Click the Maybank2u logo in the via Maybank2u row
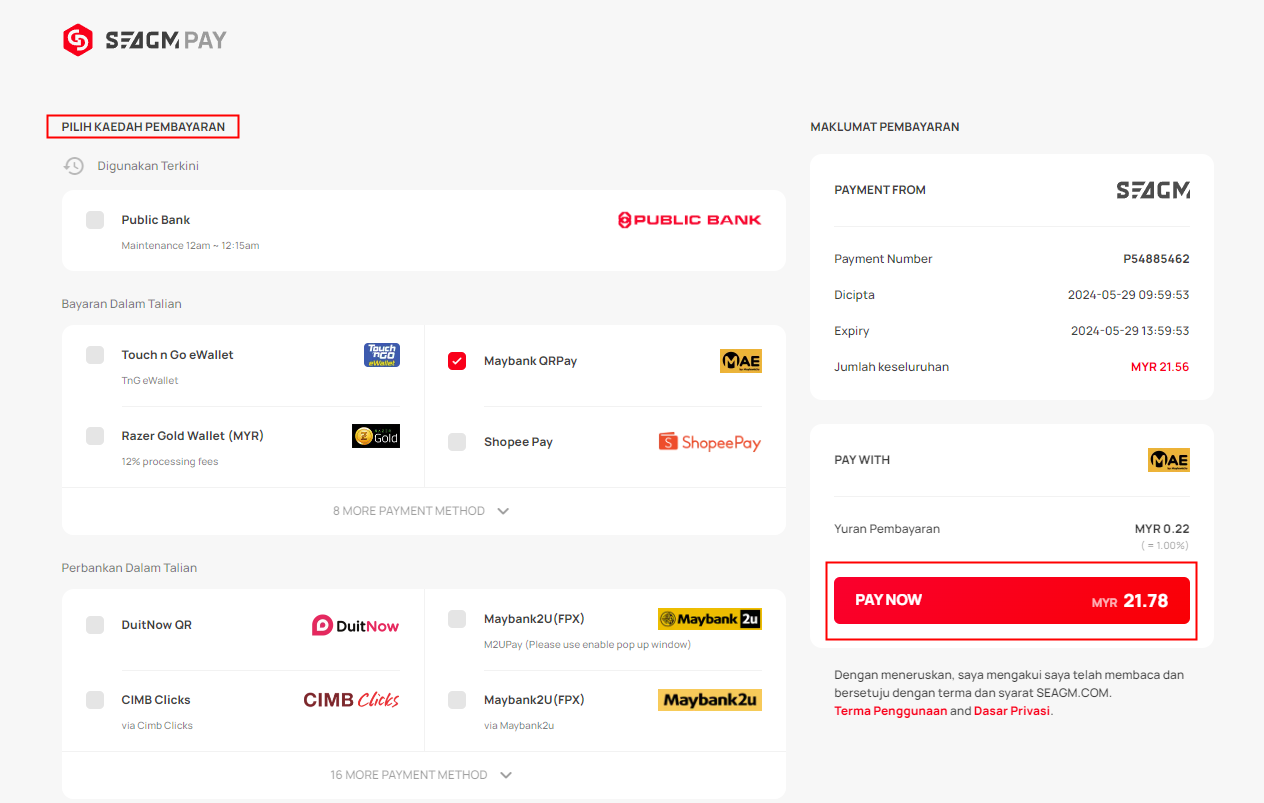 pos(710,700)
